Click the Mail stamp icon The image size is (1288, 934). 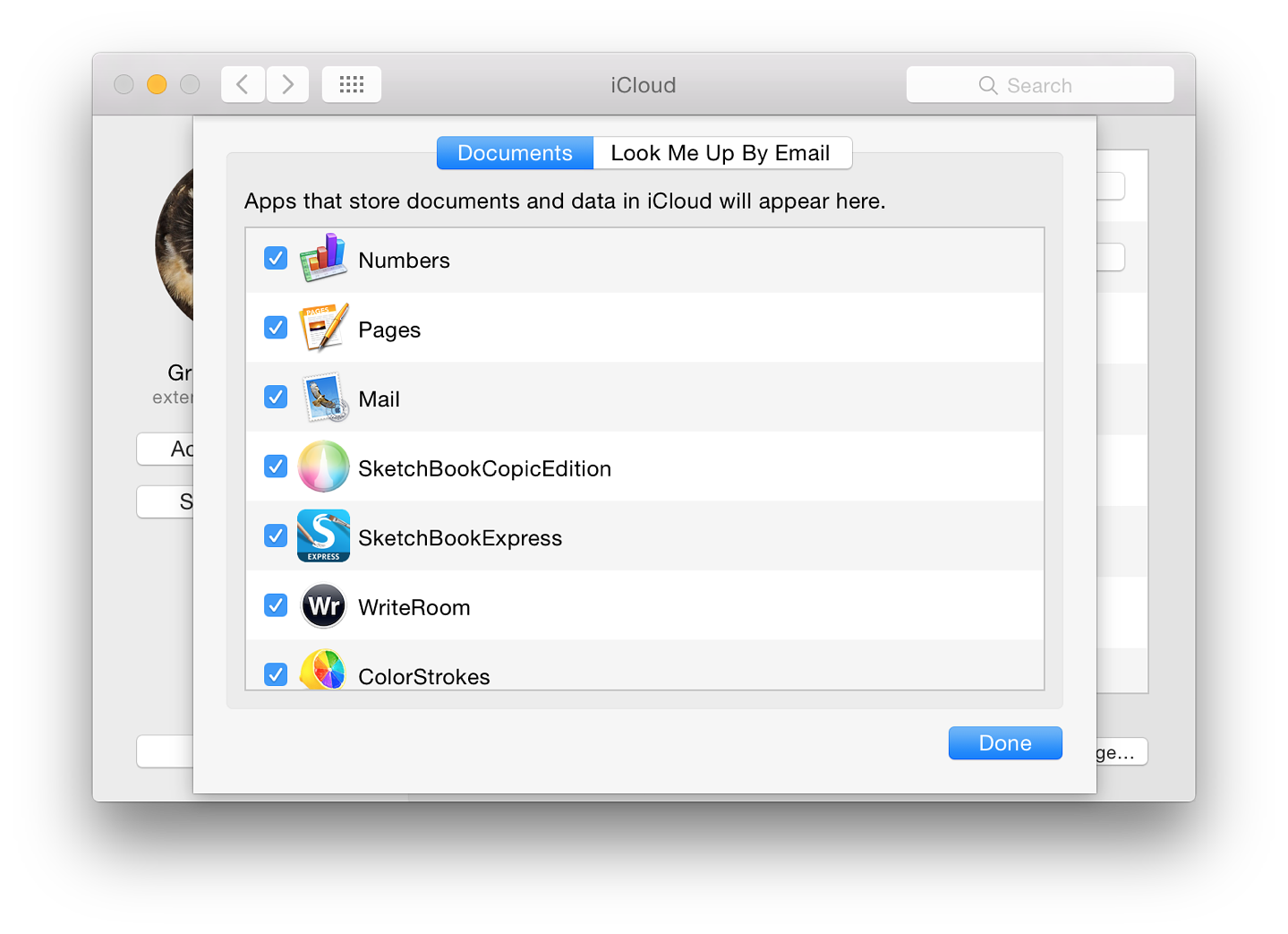[323, 398]
